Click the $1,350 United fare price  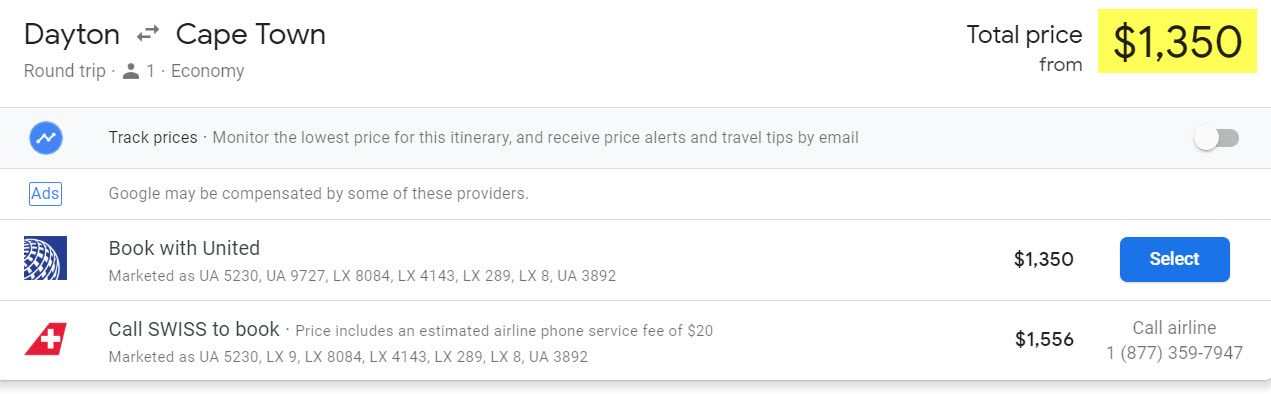[1044, 260]
